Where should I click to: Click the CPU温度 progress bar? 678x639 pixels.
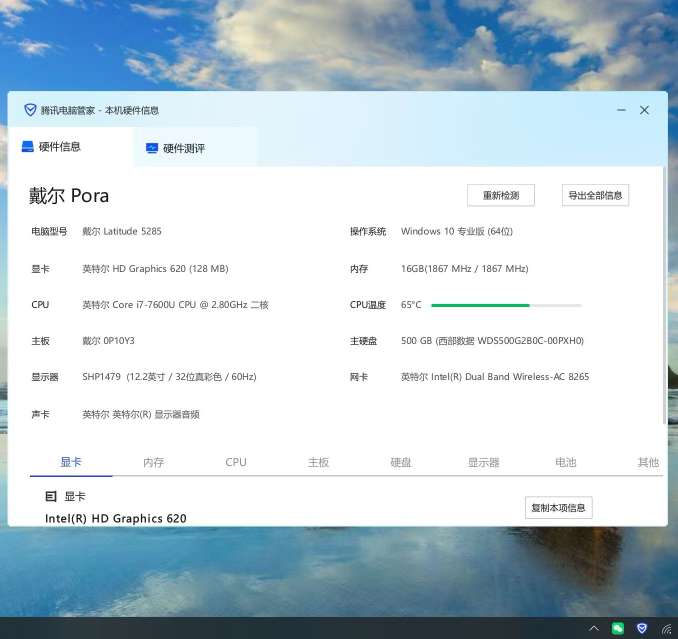point(506,305)
